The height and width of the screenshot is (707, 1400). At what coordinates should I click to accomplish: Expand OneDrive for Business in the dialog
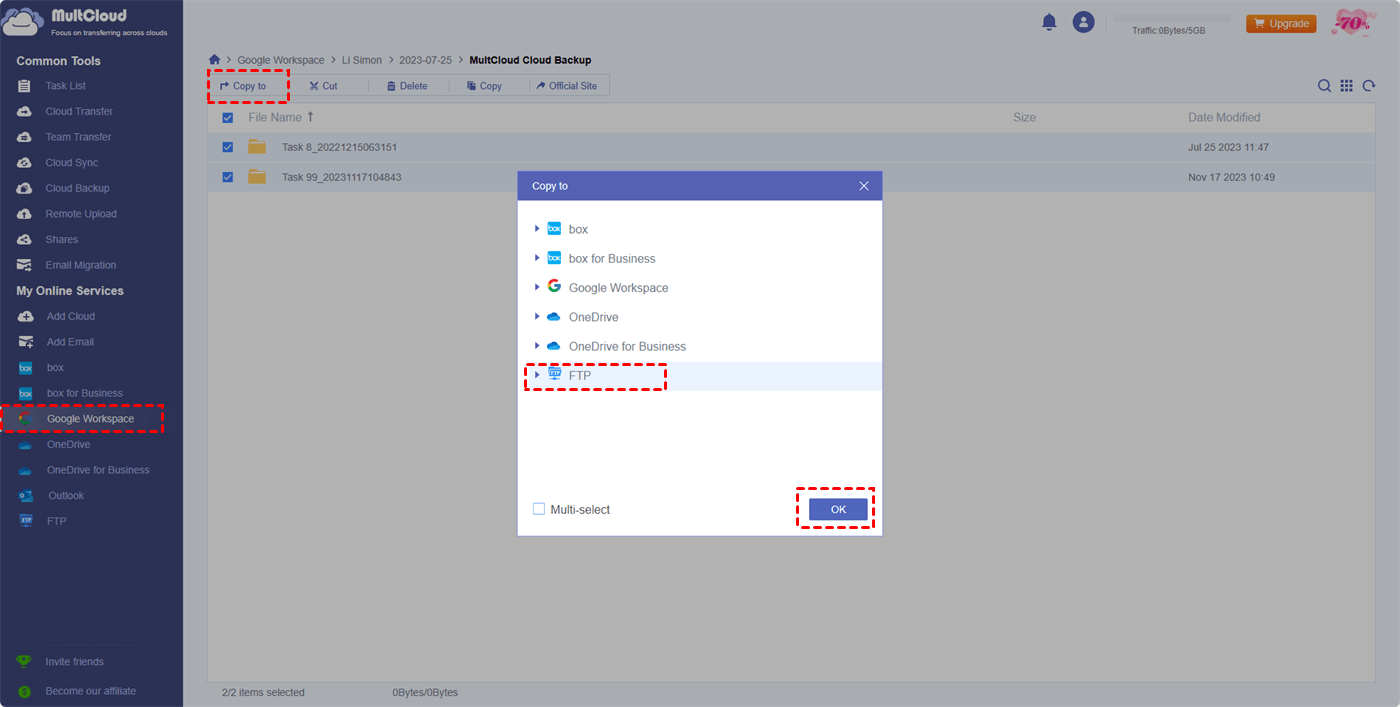538,345
